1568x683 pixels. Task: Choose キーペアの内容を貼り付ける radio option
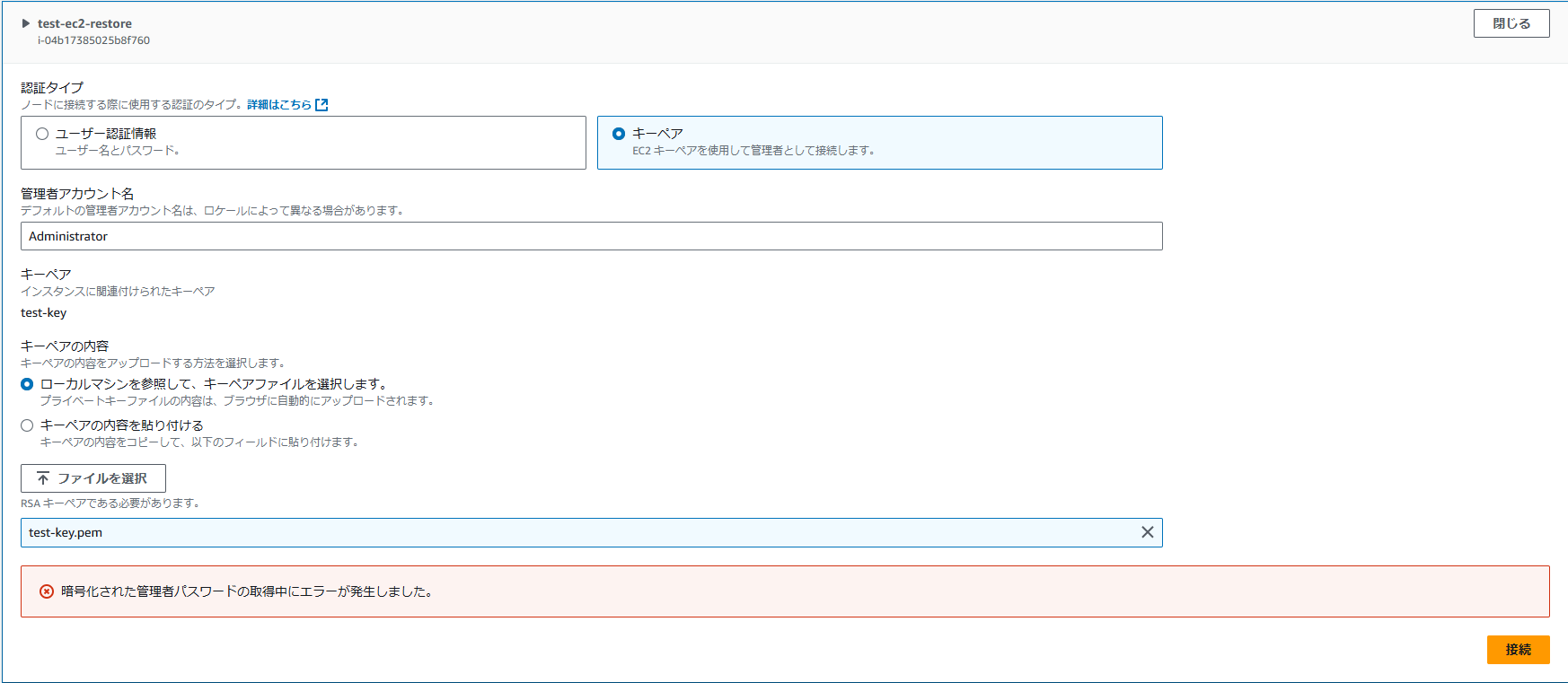pyautogui.click(x=27, y=425)
